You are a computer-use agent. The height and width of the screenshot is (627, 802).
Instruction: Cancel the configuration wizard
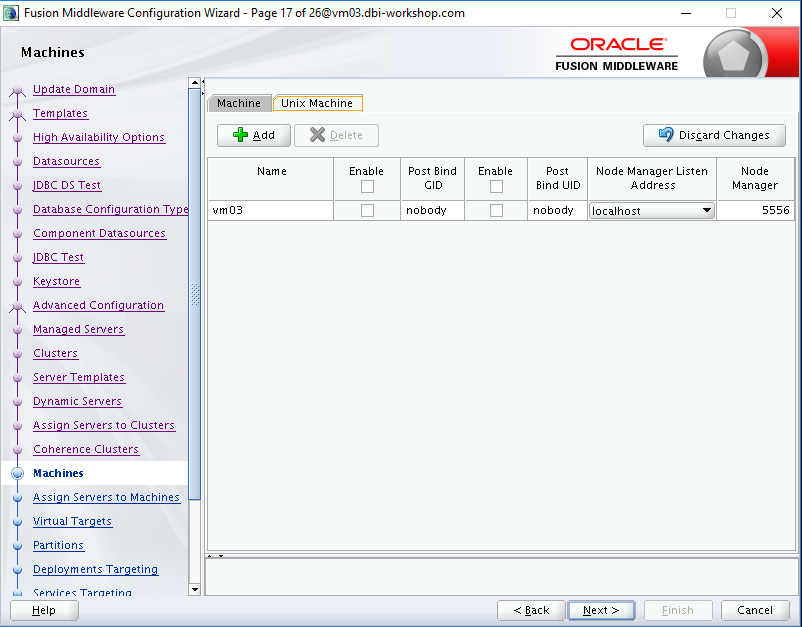tap(755, 610)
